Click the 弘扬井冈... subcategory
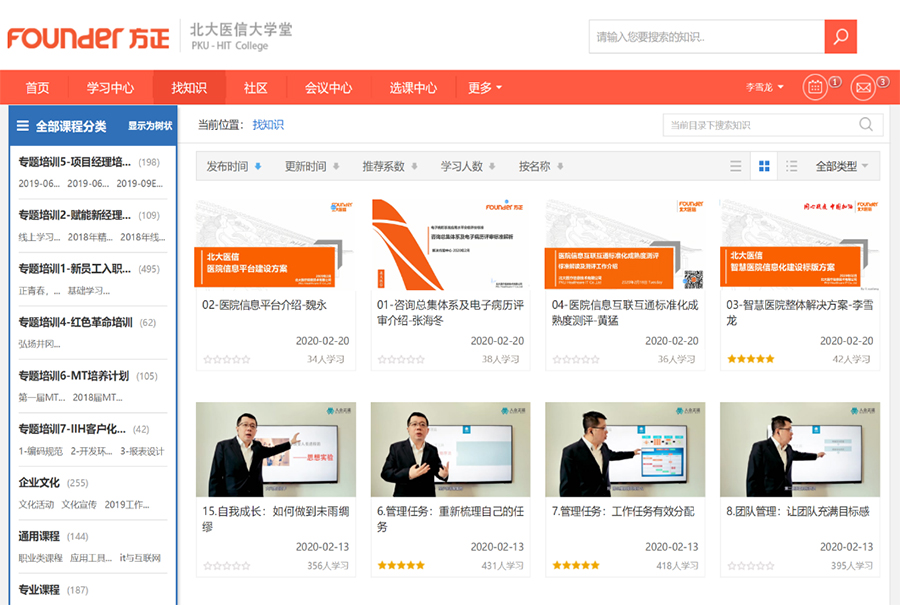Viewport: 900px width, 605px height. (39, 344)
